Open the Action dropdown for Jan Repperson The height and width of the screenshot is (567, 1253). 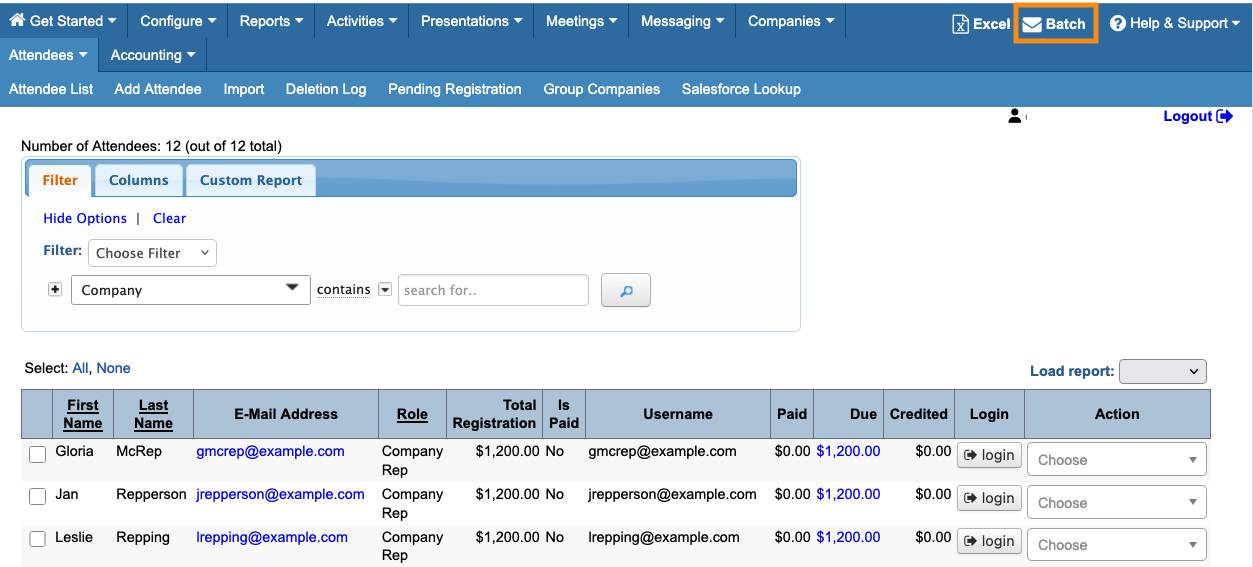(1117, 503)
